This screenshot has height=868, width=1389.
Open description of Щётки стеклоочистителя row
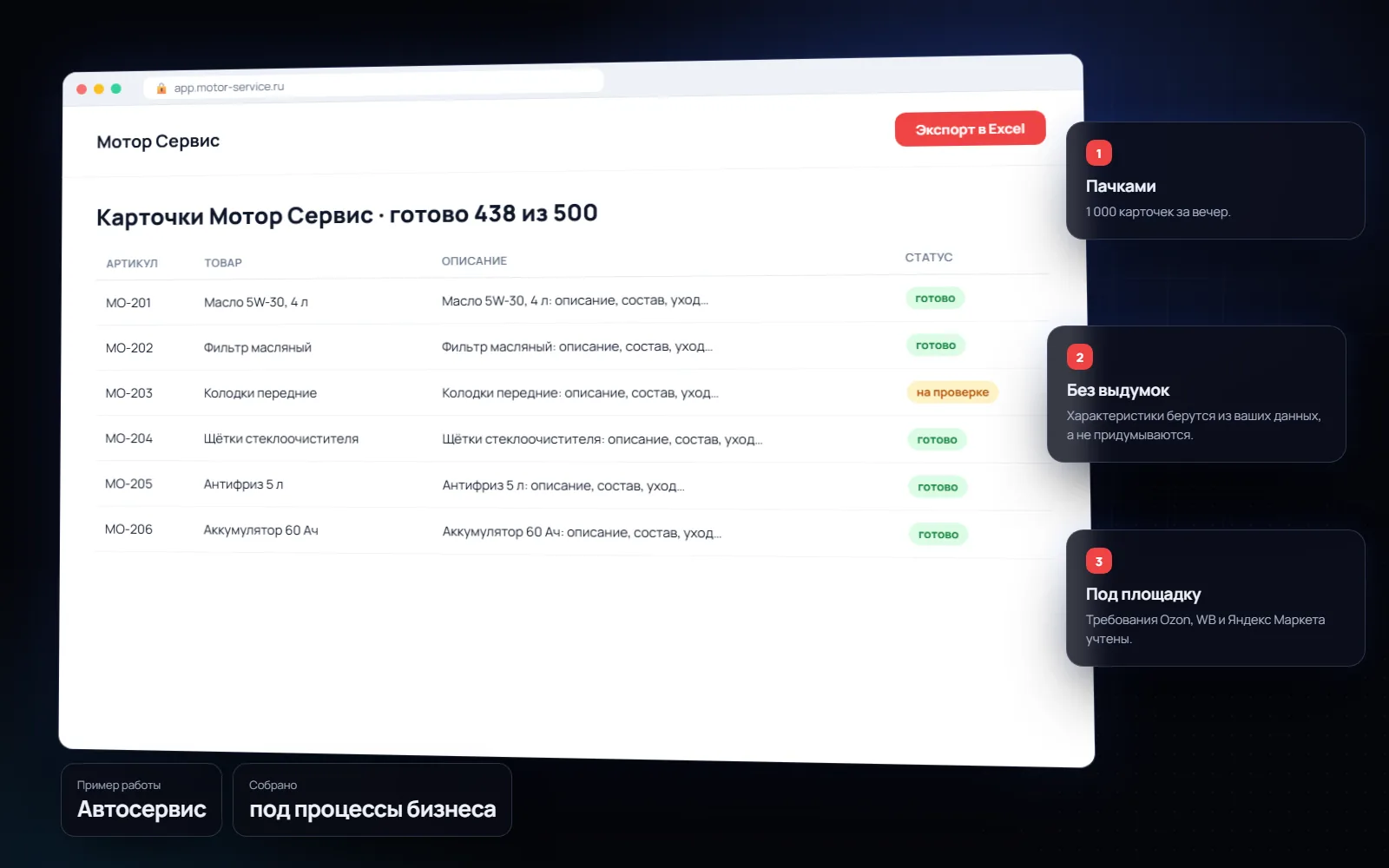[602, 439]
